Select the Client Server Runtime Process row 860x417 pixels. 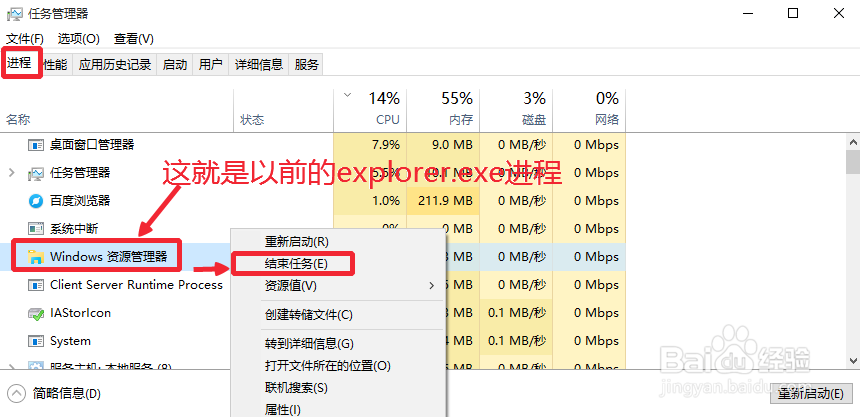pyautogui.click(x=313, y=285)
